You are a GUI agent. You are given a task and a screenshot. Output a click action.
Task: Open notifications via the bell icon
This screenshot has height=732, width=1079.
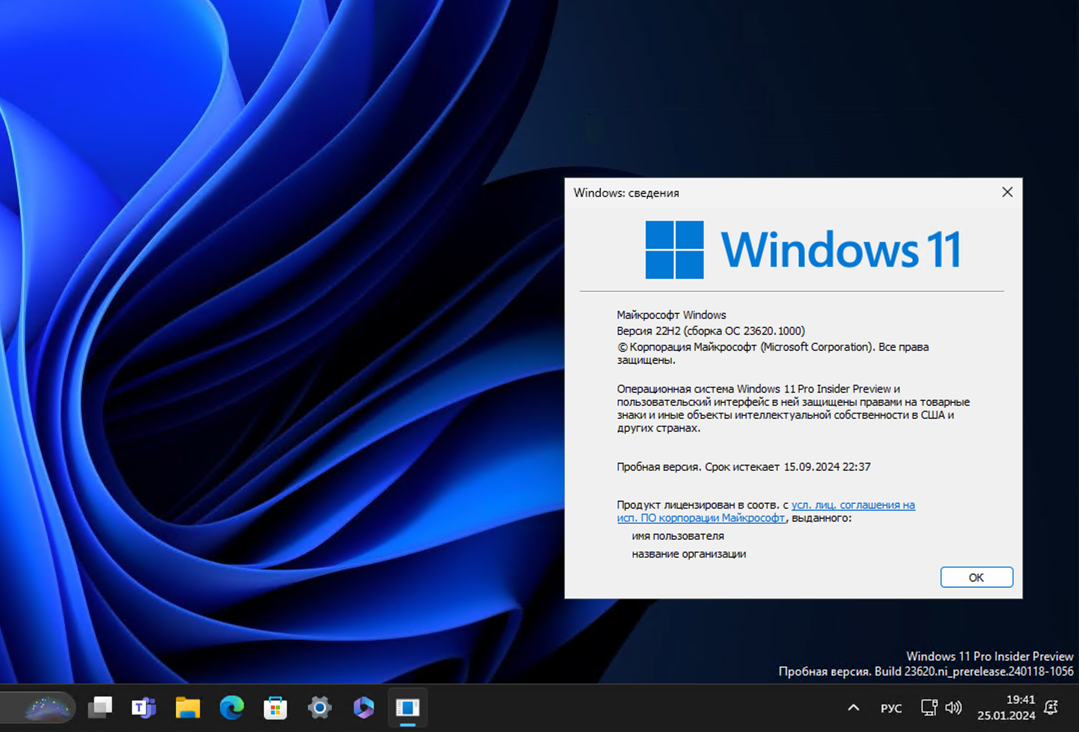click(x=1050, y=708)
